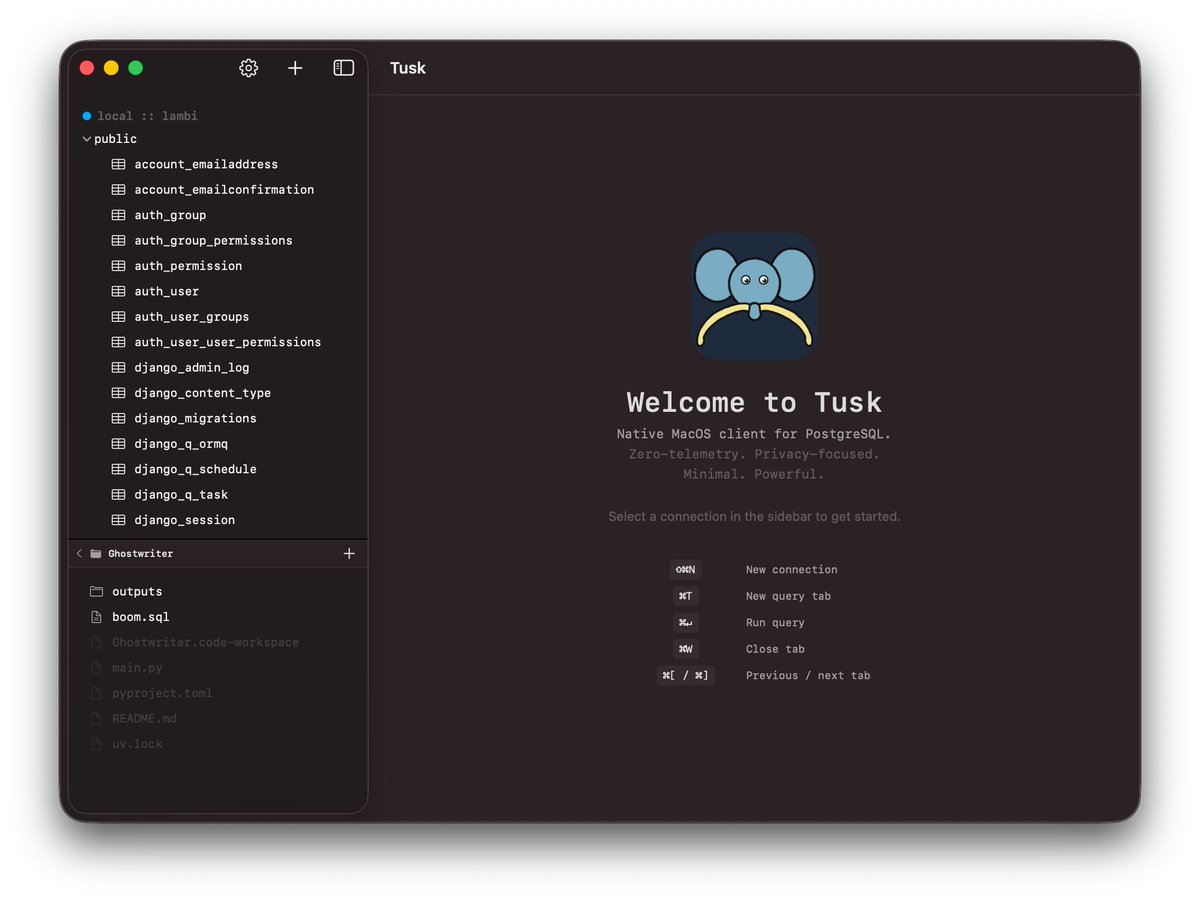This screenshot has height=901, width=1200.
Task: Open the django_q_schedule table name
Action: (x=195, y=469)
